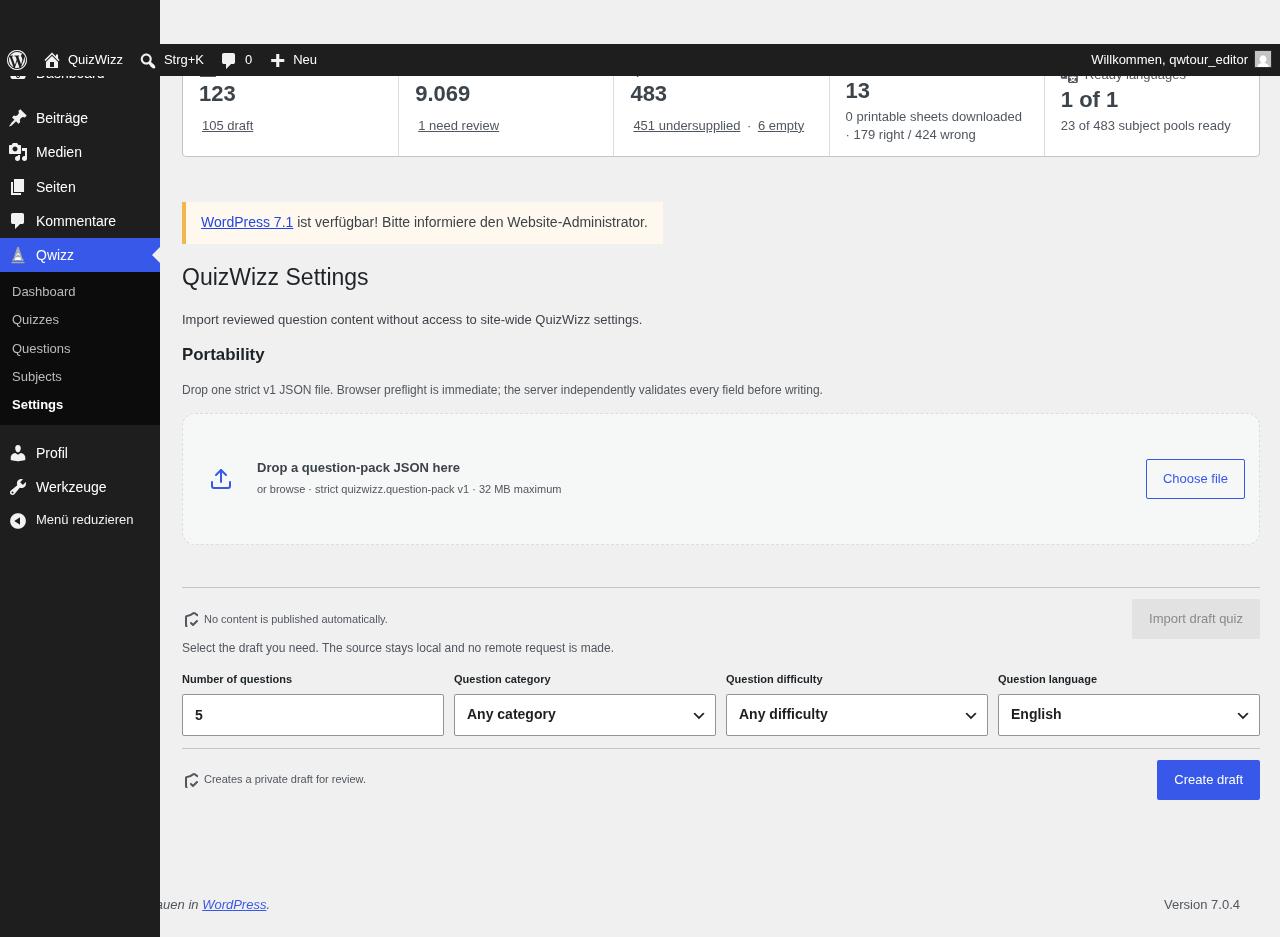
Task: Open the Werkzeuge menu
Action: (x=80, y=487)
